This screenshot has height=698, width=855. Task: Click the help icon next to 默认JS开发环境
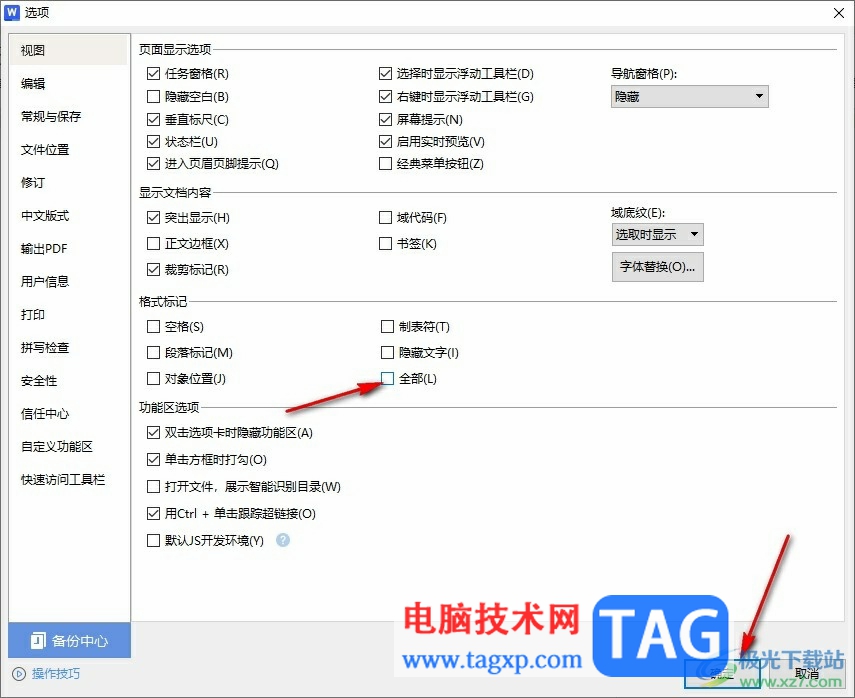283,540
